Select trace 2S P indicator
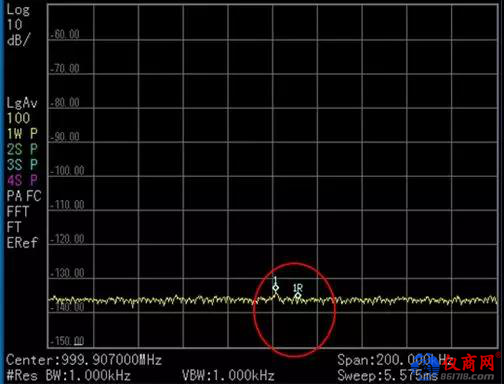504x384 pixels. pos(22,149)
